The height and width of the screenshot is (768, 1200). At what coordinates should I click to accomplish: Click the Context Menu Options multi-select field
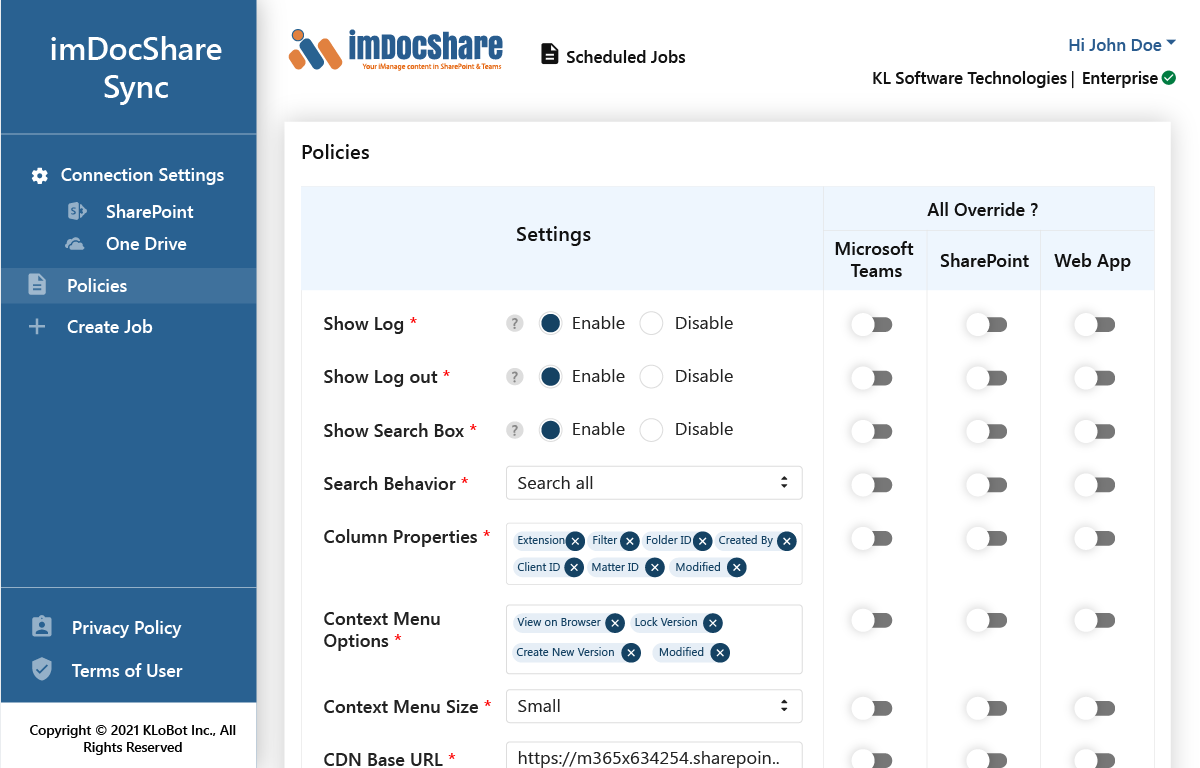pyautogui.click(x=654, y=639)
